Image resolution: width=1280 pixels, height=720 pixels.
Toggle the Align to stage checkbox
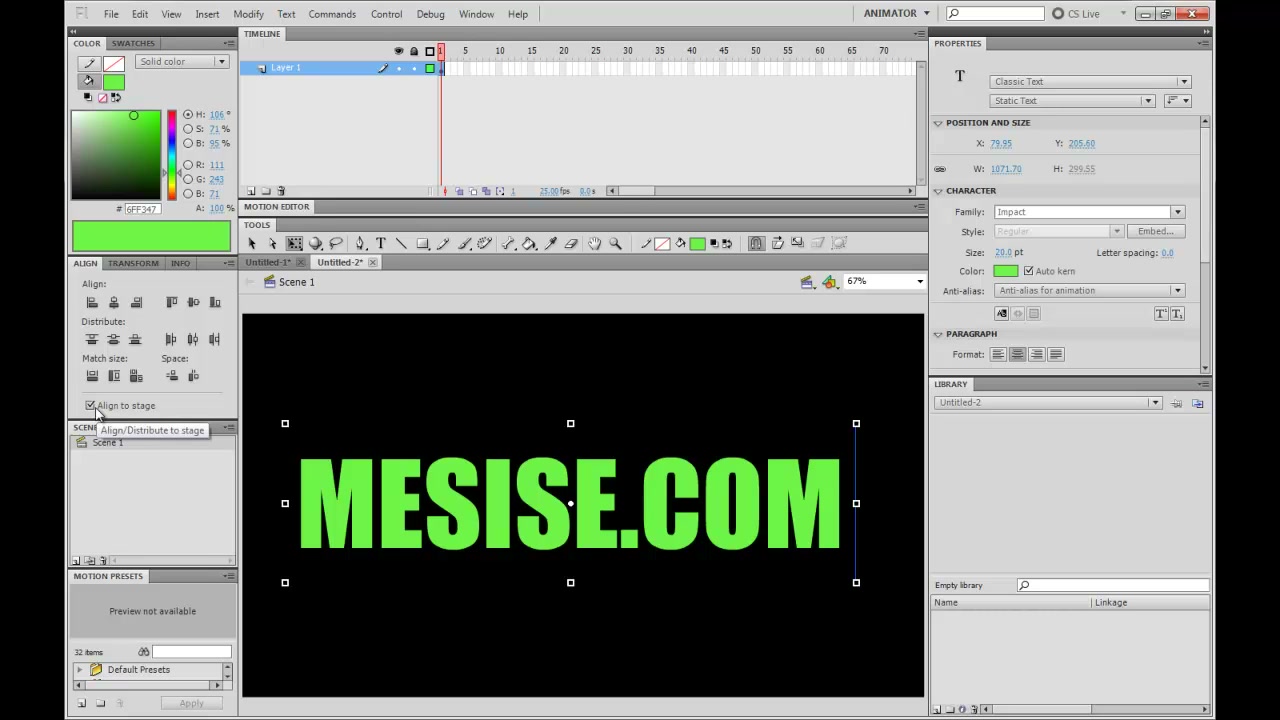(90, 406)
